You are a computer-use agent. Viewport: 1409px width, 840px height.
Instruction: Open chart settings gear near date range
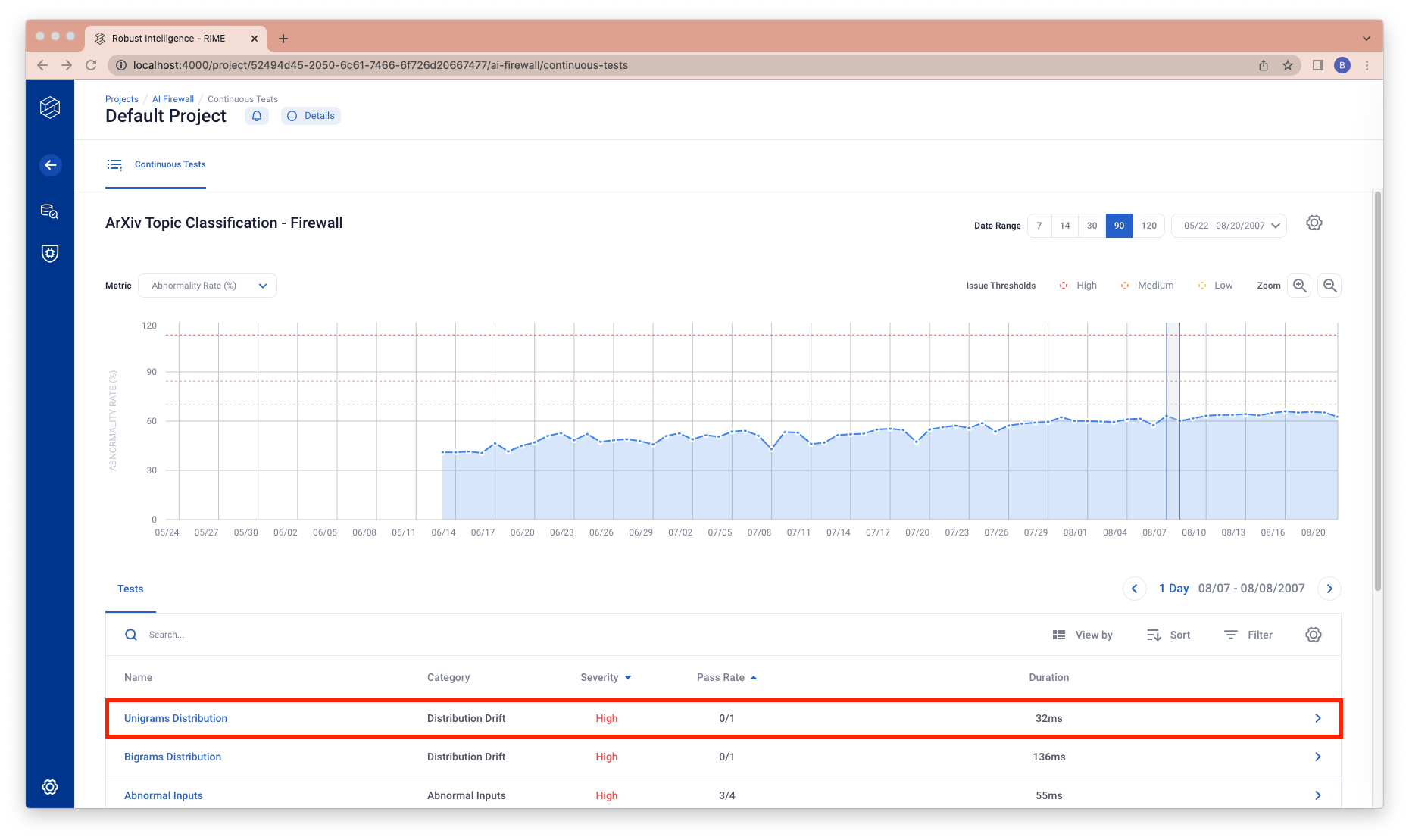(1314, 223)
